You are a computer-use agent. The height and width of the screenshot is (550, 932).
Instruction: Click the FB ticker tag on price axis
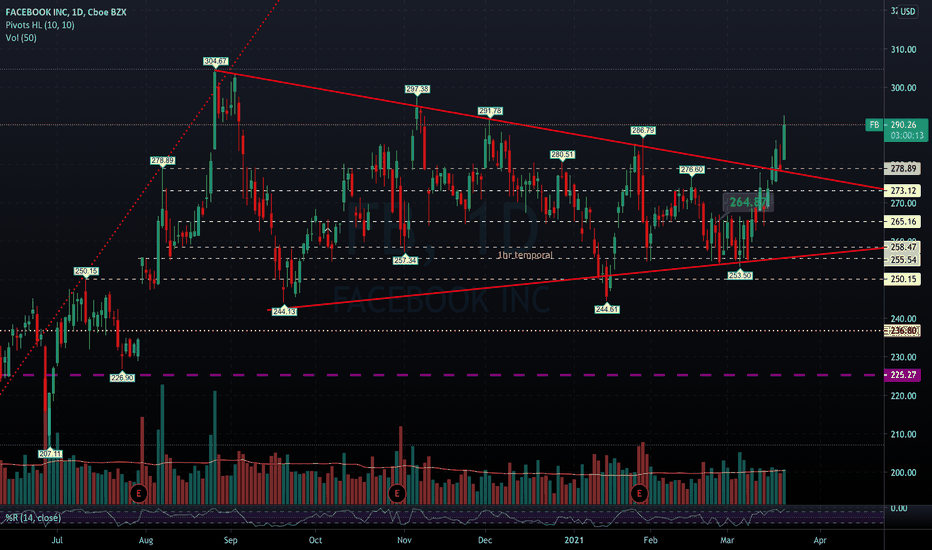(874, 125)
